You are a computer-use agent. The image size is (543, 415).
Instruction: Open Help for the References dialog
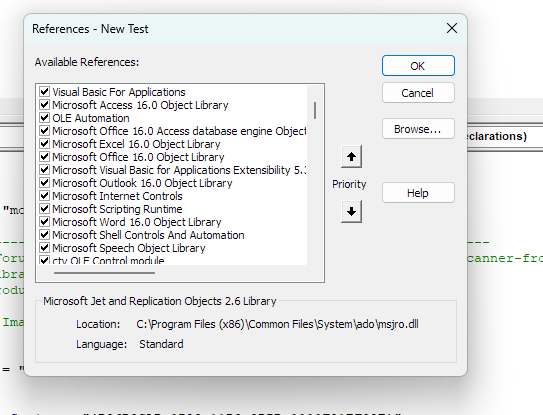[418, 193]
